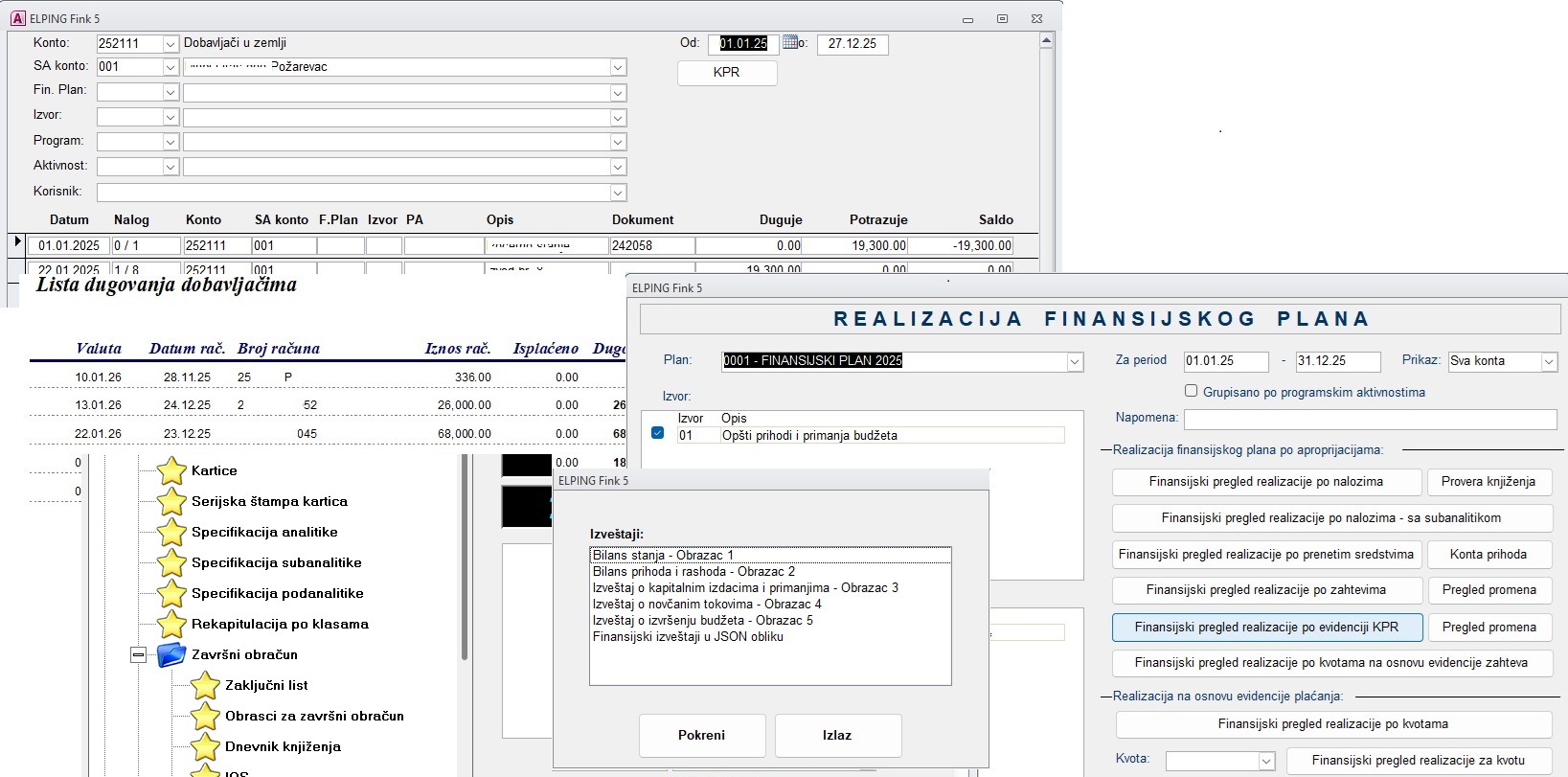Select Bilans prihoda i rashoda - Obrazac 2
This screenshot has width=1568, height=777.
[693, 571]
